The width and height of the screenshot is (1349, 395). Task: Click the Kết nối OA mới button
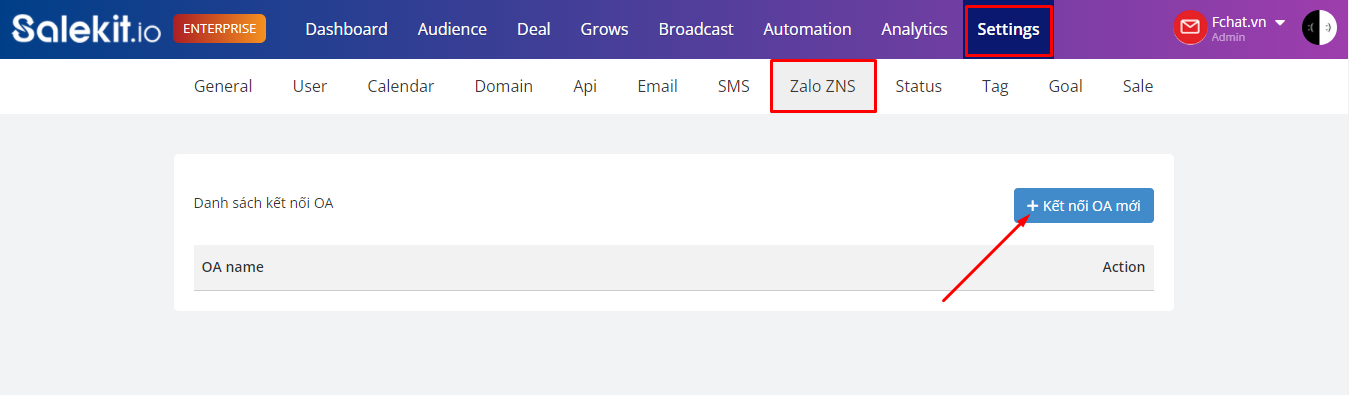coord(1083,205)
